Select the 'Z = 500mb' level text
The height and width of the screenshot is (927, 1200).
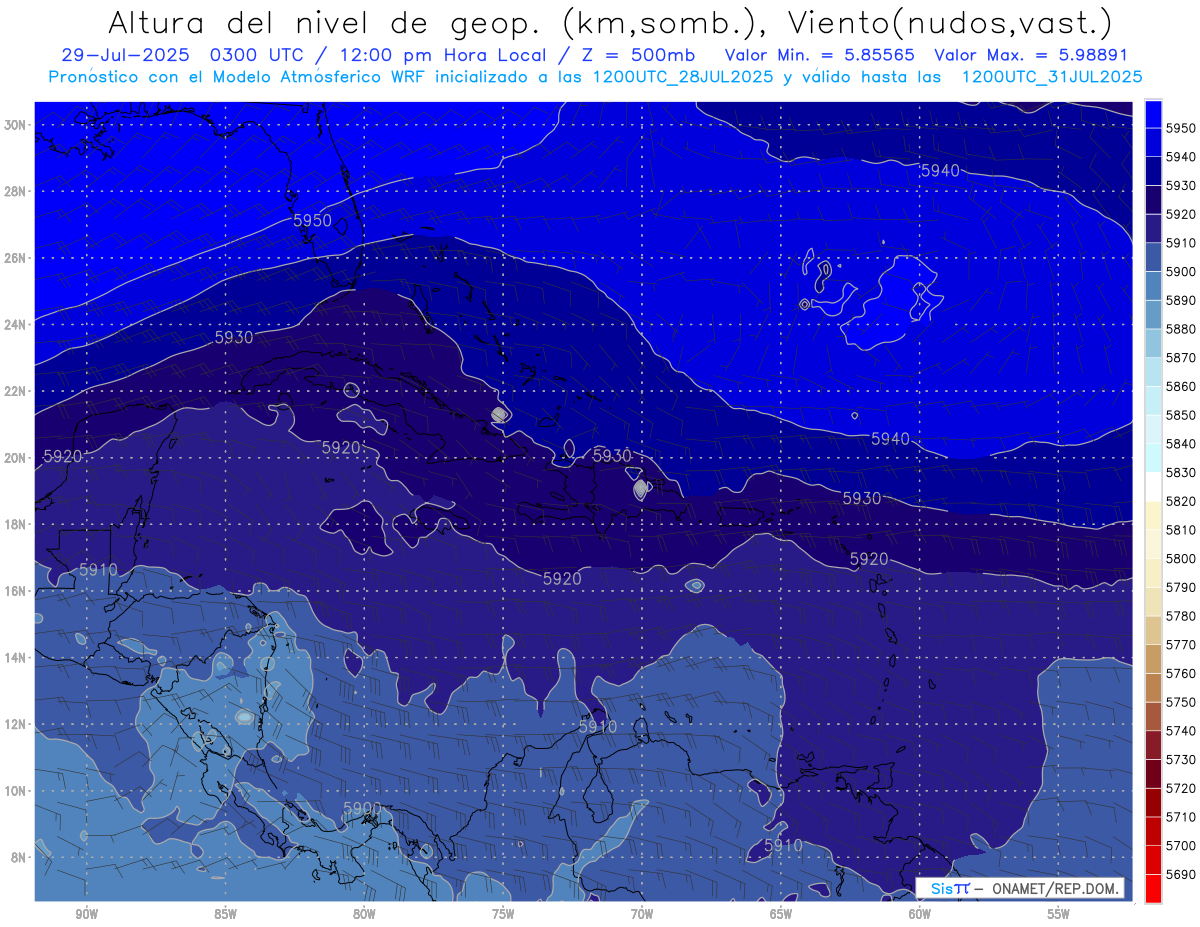pos(638,55)
